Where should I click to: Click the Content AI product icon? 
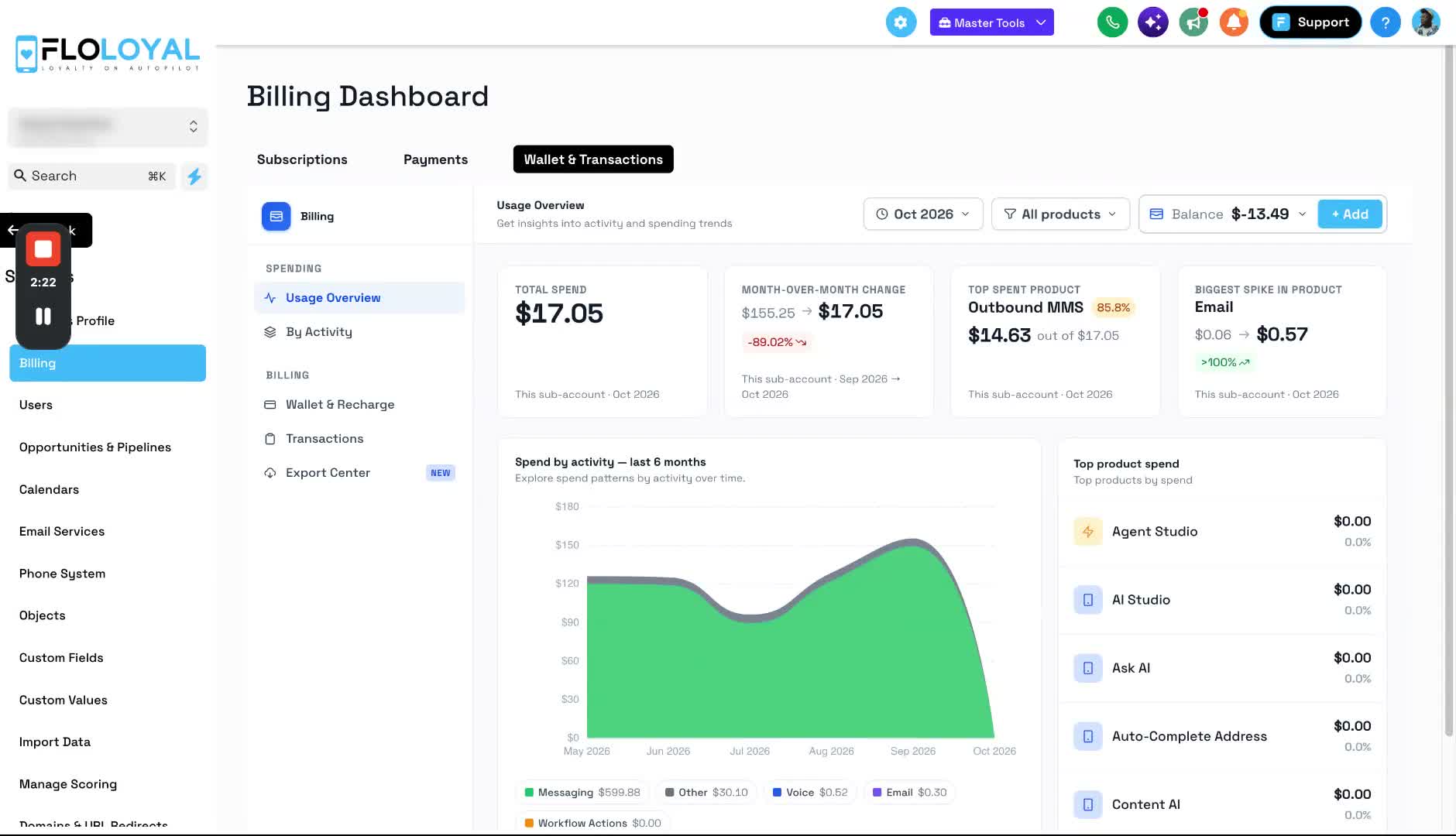(x=1088, y=804)
